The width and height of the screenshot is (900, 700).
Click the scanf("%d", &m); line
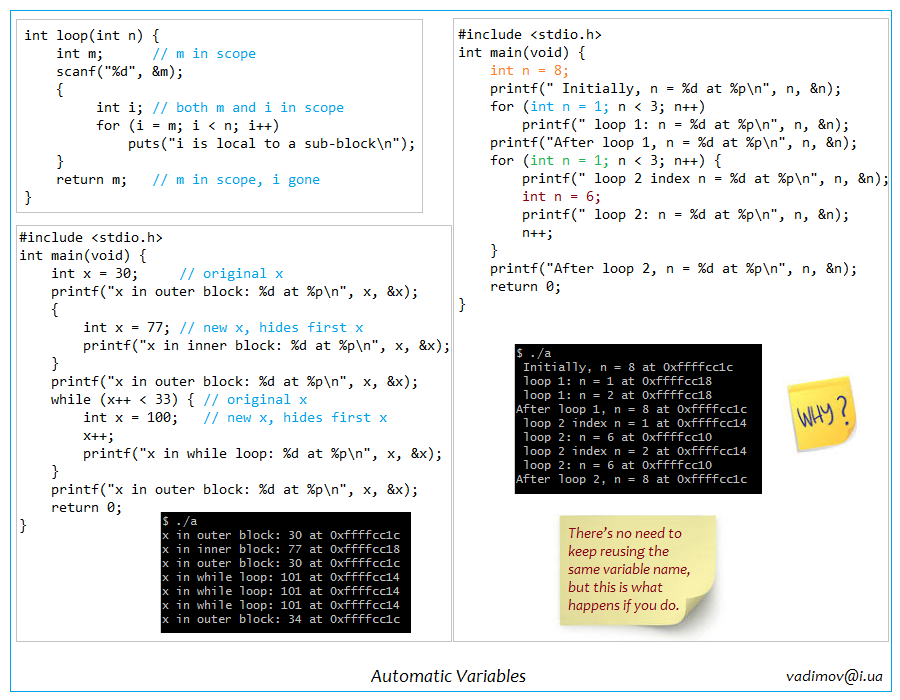[x=119, y=72]
